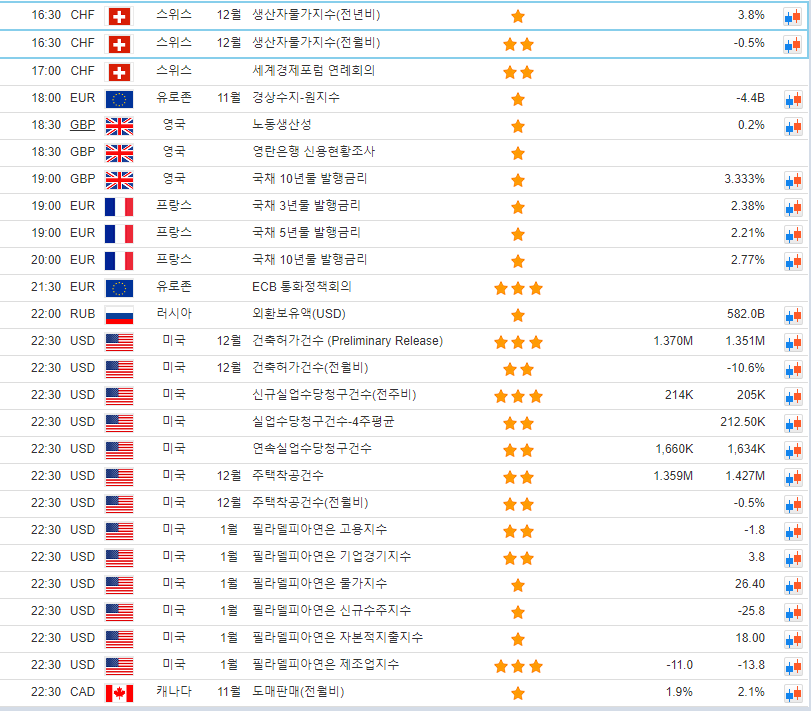The height and width of the screenshot is (711, 811).
Task: Click chart icon for 필라델피아연은 물가지수 row
Action: pyautogui.click(x=792, y=585)
